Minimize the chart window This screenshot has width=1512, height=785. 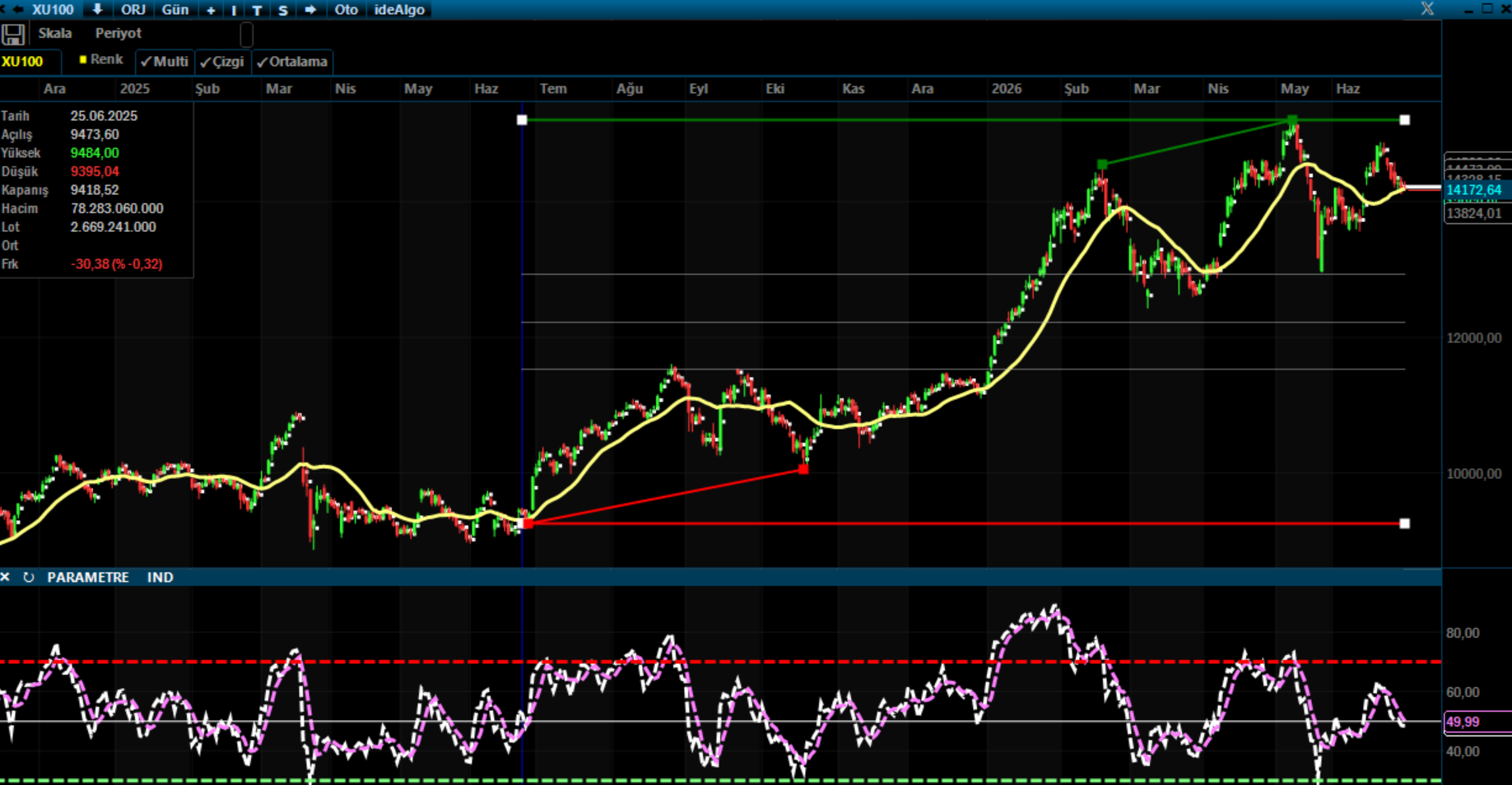point(1468,9)
